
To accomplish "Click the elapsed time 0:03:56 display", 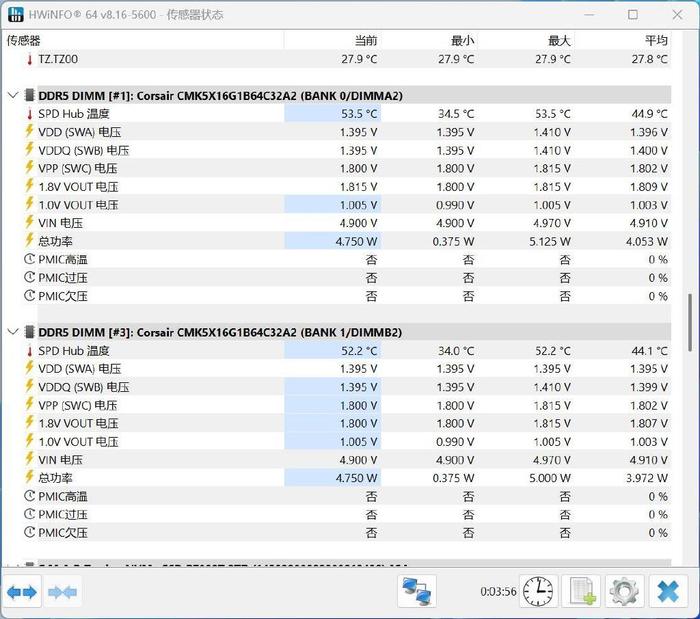I will tap(498, 592).
